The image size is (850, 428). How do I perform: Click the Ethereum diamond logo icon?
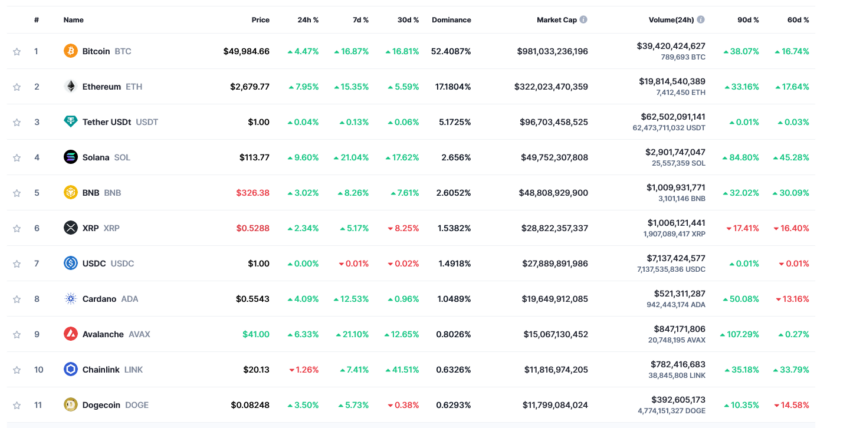click(x=70, y=86)
